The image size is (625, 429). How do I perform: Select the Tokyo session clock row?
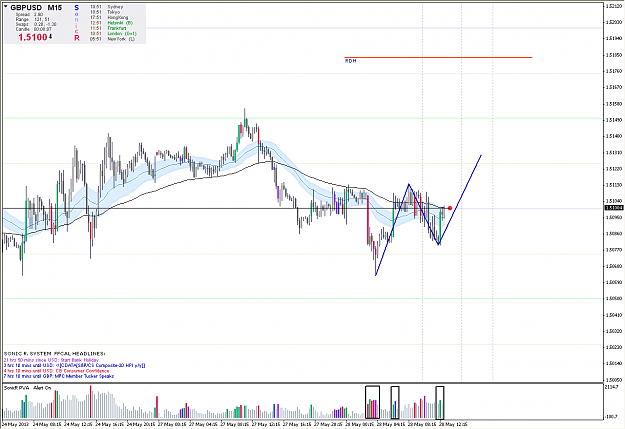click(x=106, y=12)
